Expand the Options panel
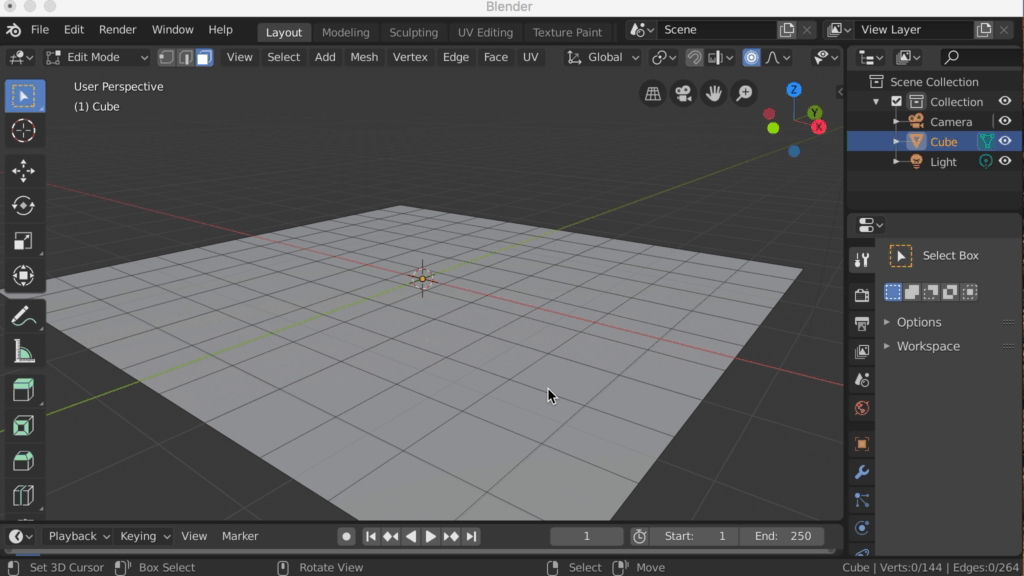This screenshot has width=1024, height=576. pos(918,322)
